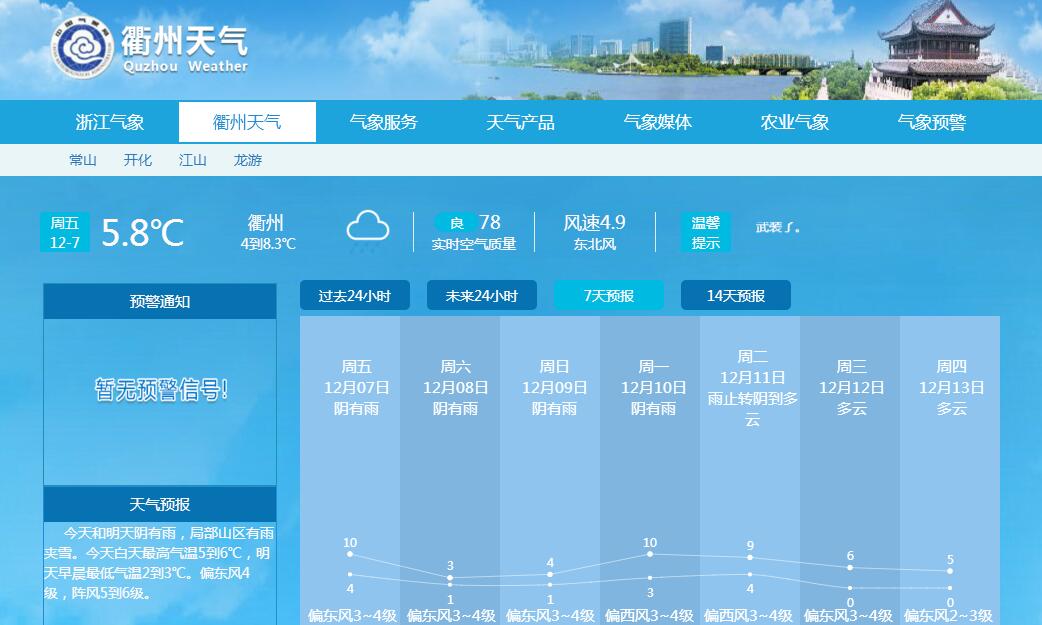This screenshot has width=1042, height=625.
Task: Go to 天气产品 section
Action: point(520,122)
